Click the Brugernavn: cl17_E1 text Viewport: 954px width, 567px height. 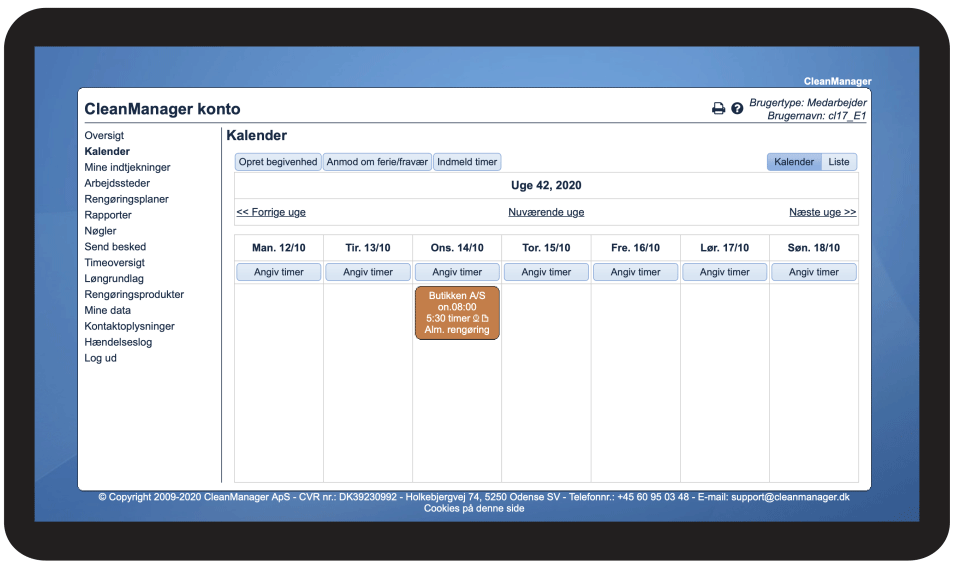point(816,116)
